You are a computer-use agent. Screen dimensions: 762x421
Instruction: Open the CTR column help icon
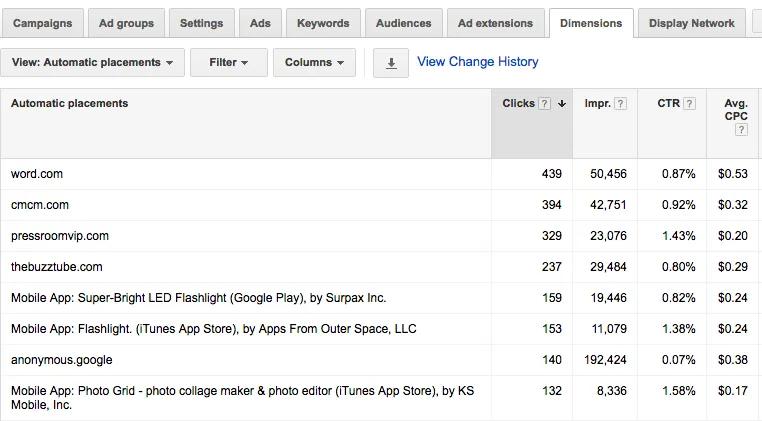pyautogui.click(x=689, y=104)
